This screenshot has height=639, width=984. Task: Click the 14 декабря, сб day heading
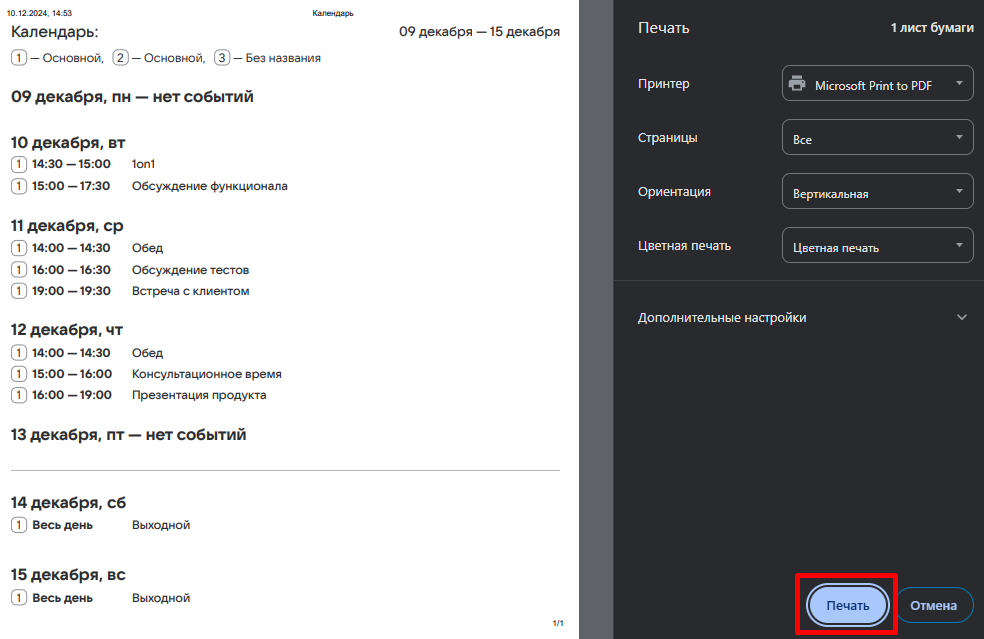tap(69, 502)
